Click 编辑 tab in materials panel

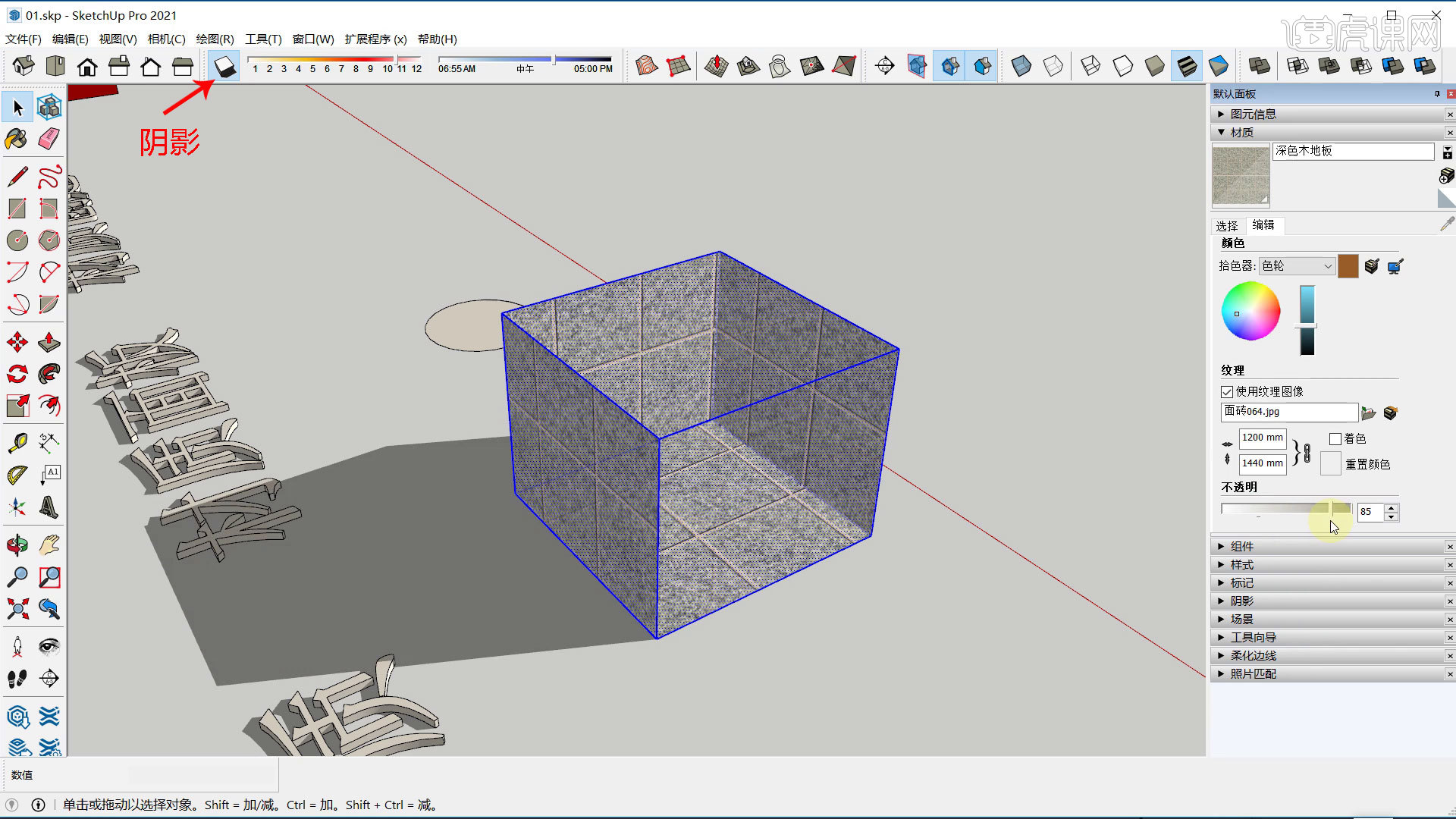1264,224
